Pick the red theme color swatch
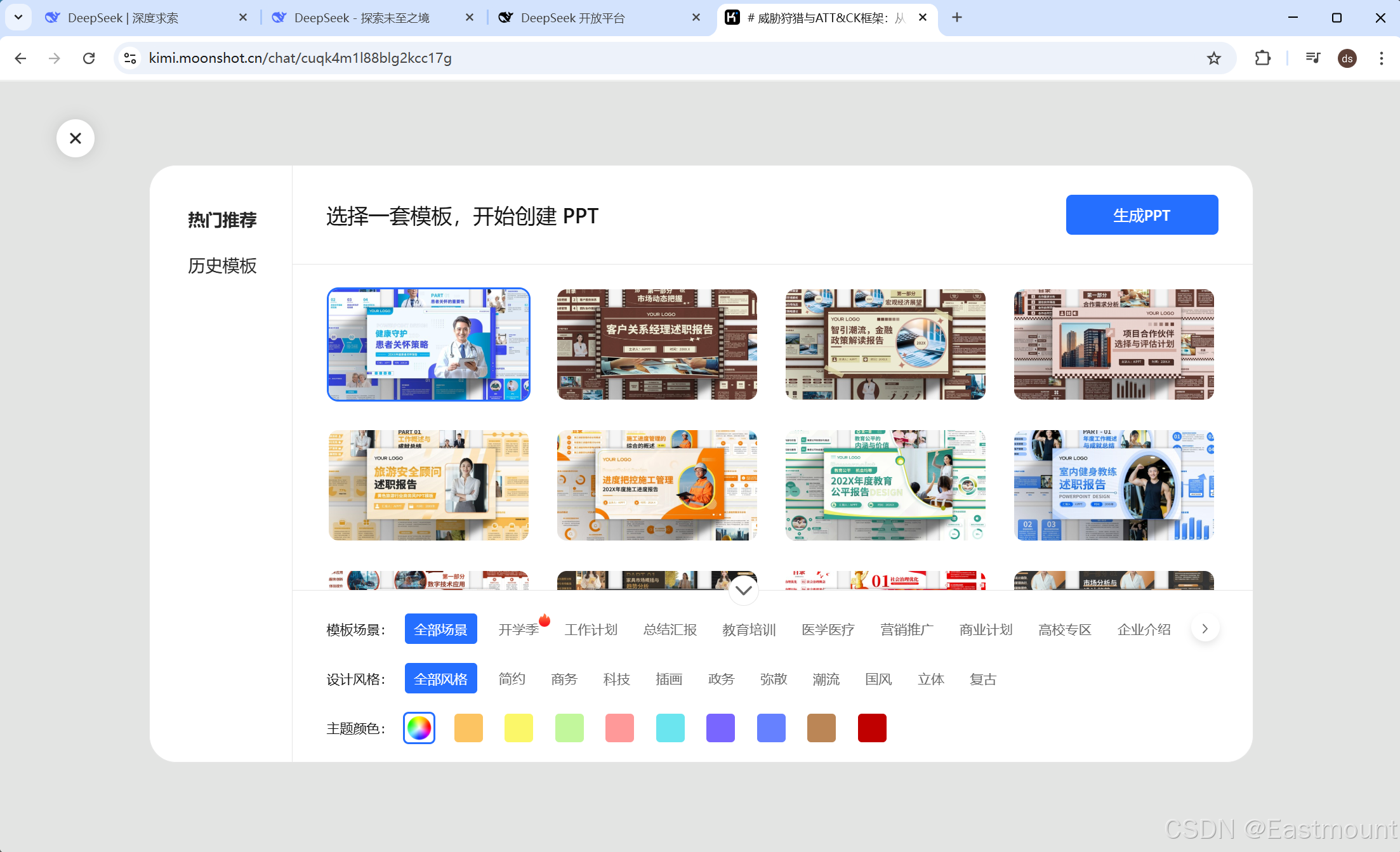Screen dimensions: 1400x852 click(x=871, y=728)
